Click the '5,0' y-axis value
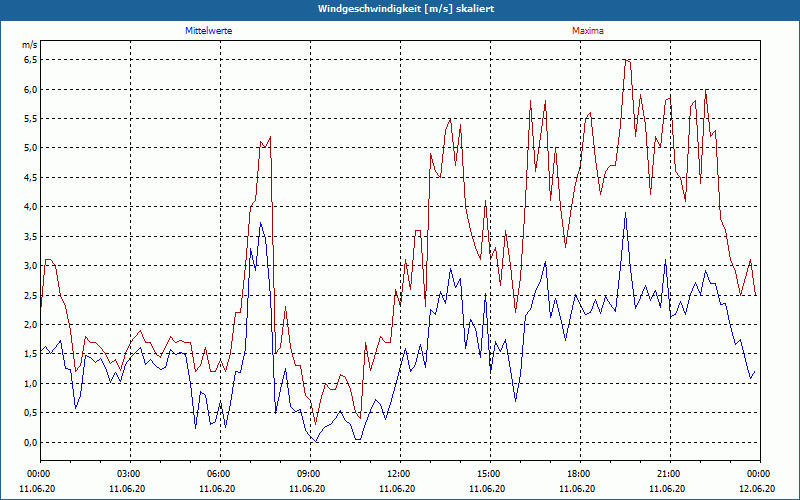Viewport: 800px width, 500px height. click(x=30, y=148)
